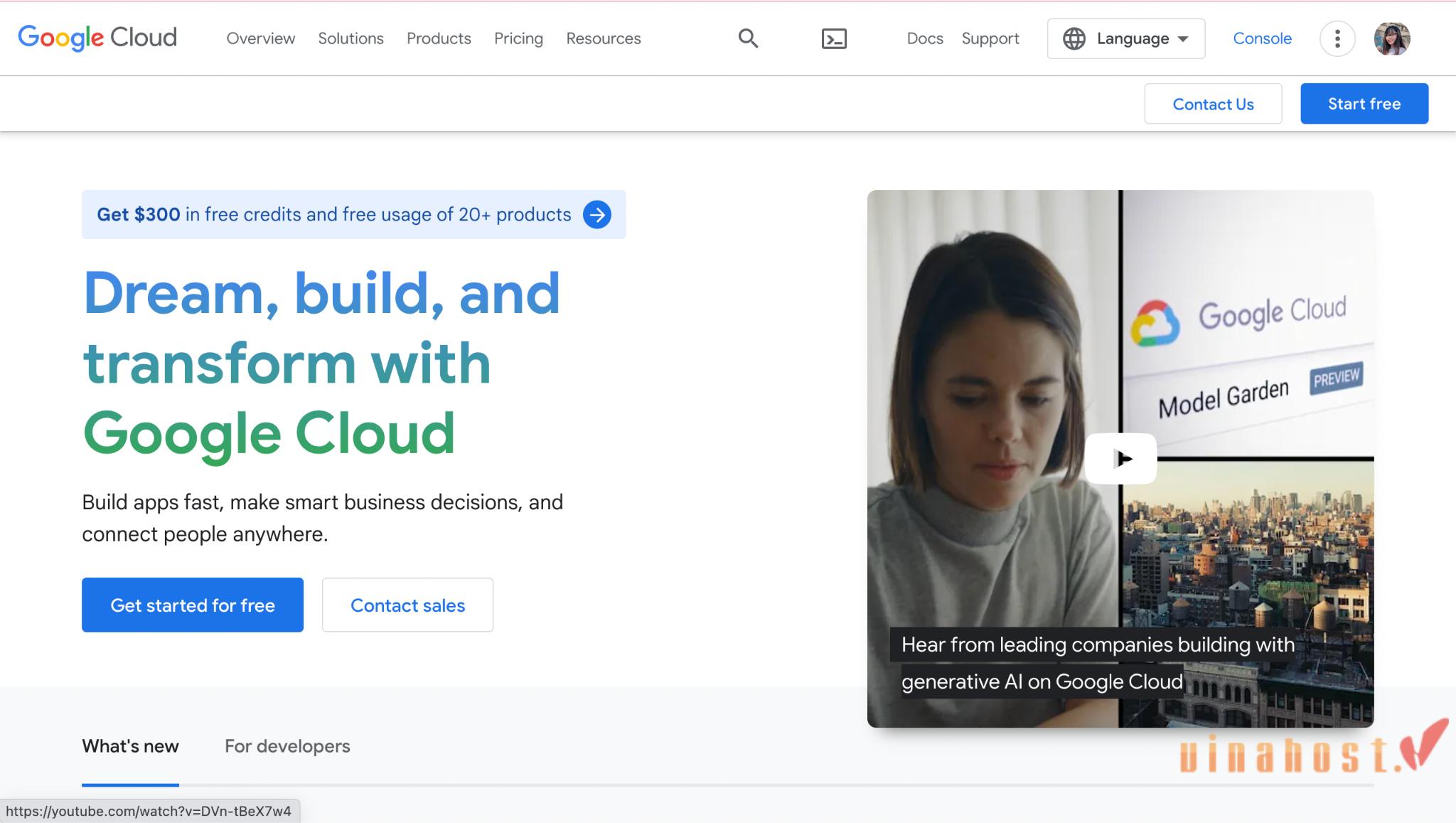1456x823 pixels.
Task: Expand the Products navigation menu
Action: point(439,38)
